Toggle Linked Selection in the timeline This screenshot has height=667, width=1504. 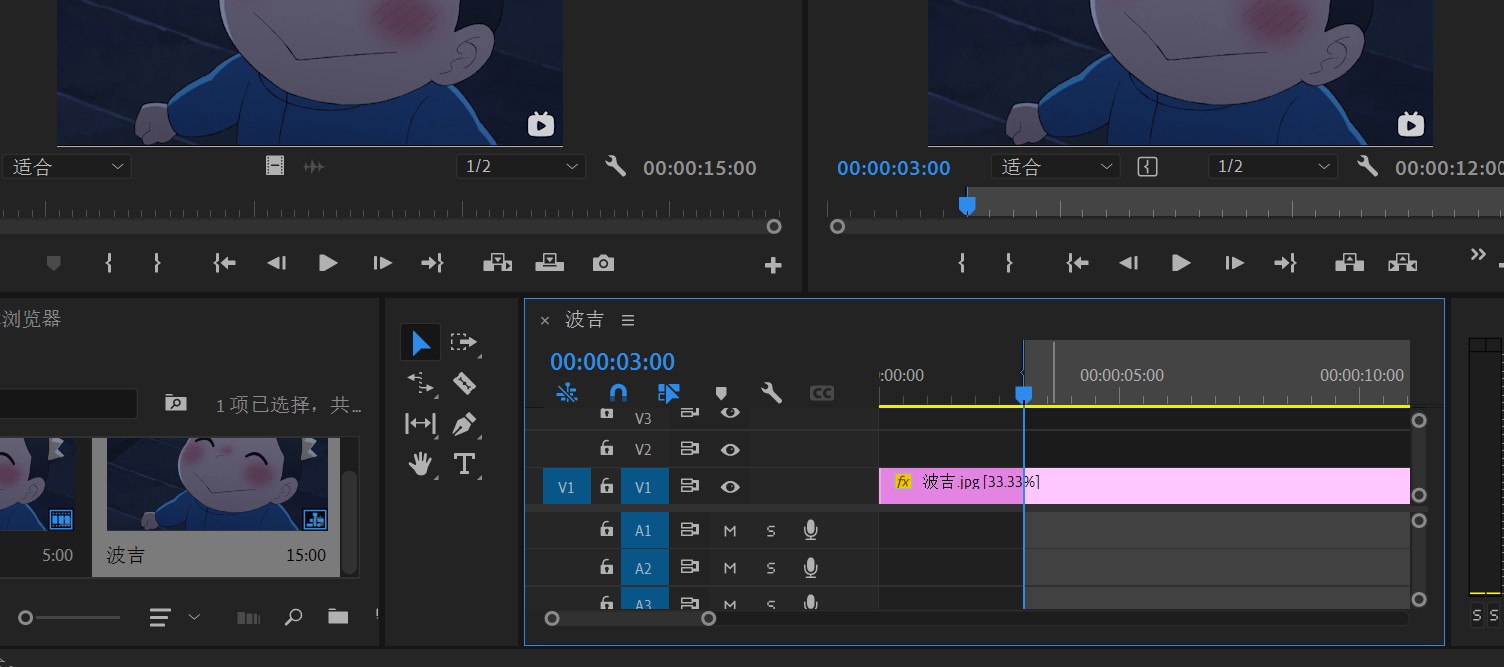(669, 393)
